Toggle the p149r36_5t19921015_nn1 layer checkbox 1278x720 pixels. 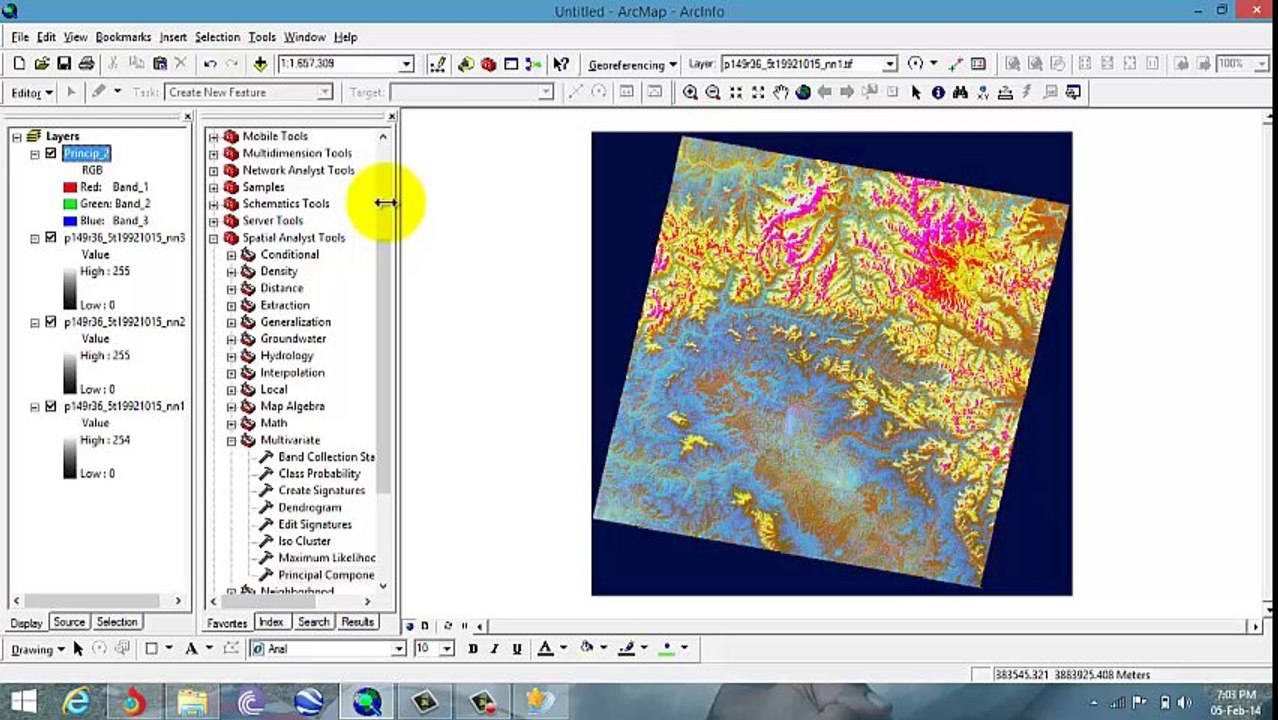point(51,406)
